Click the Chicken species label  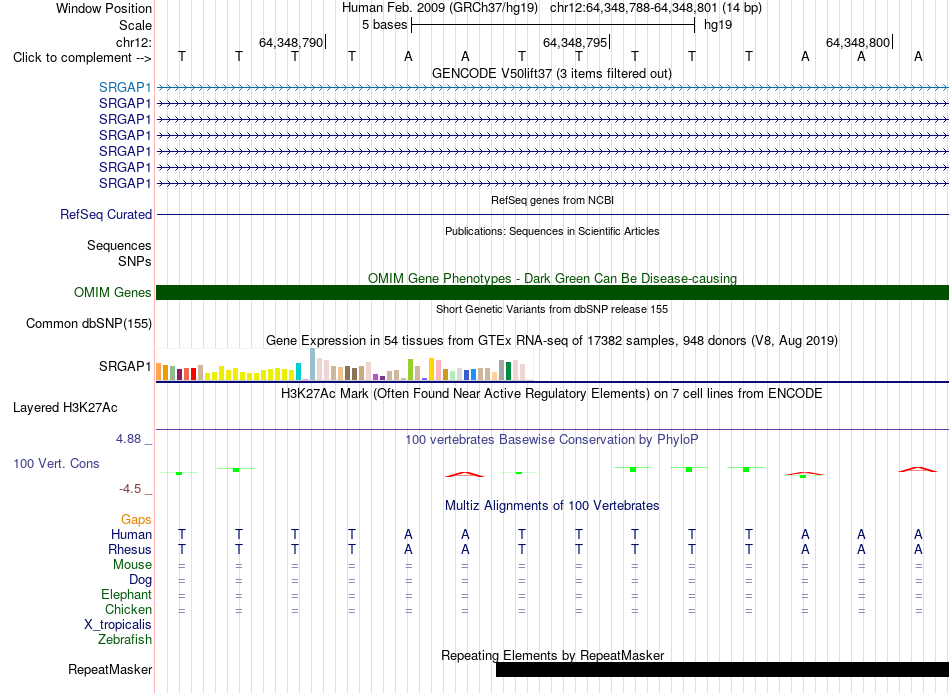coord(128,609)
